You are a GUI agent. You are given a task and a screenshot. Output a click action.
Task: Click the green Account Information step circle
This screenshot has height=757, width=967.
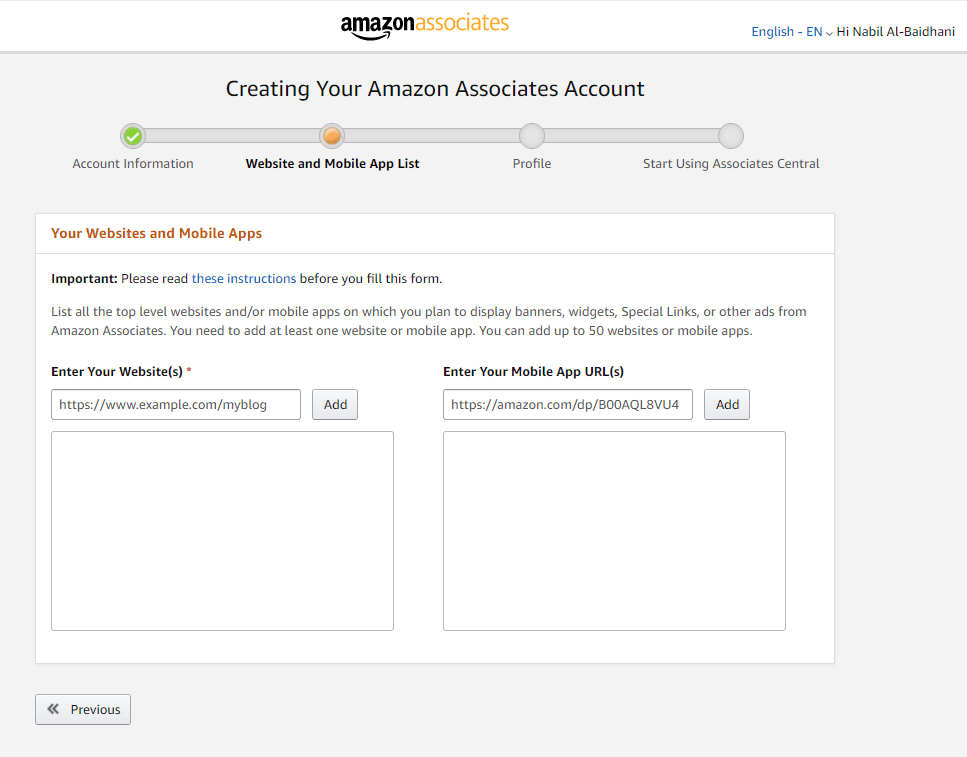pos(133,136)
